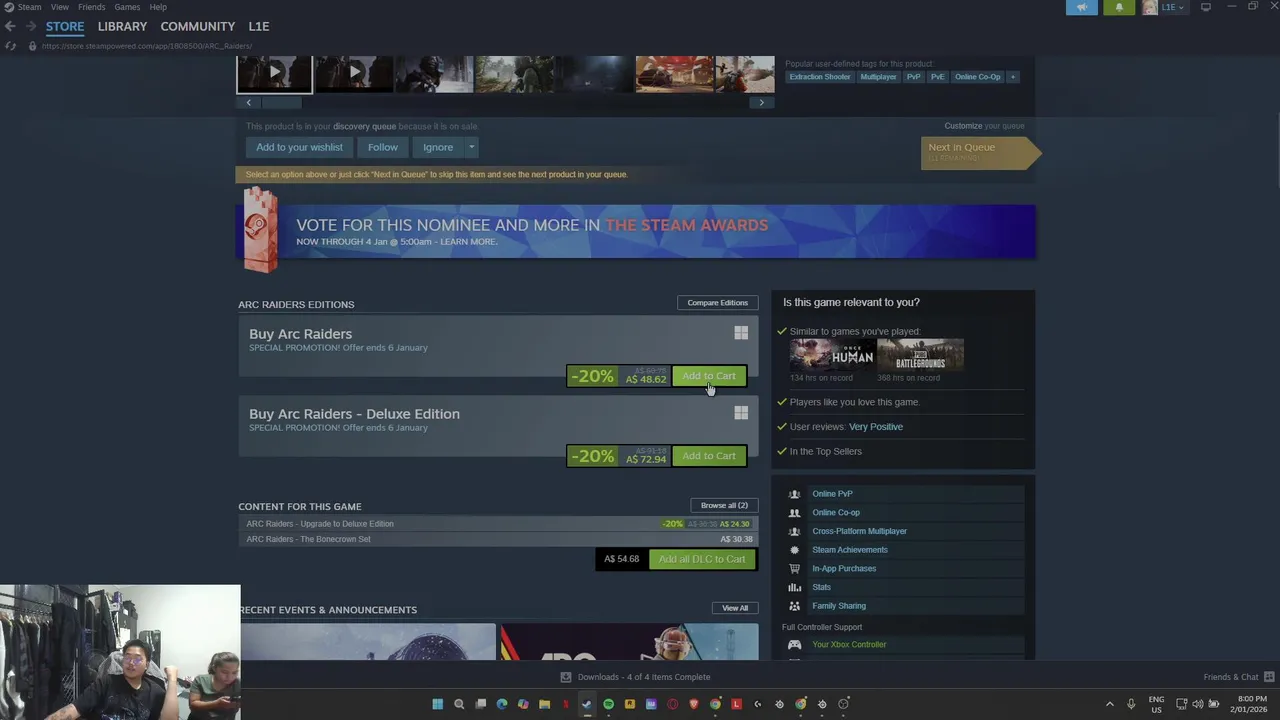Open the L1E profile tab
This screenshot has height=720, width=1280.
click(x=259, y=26)
